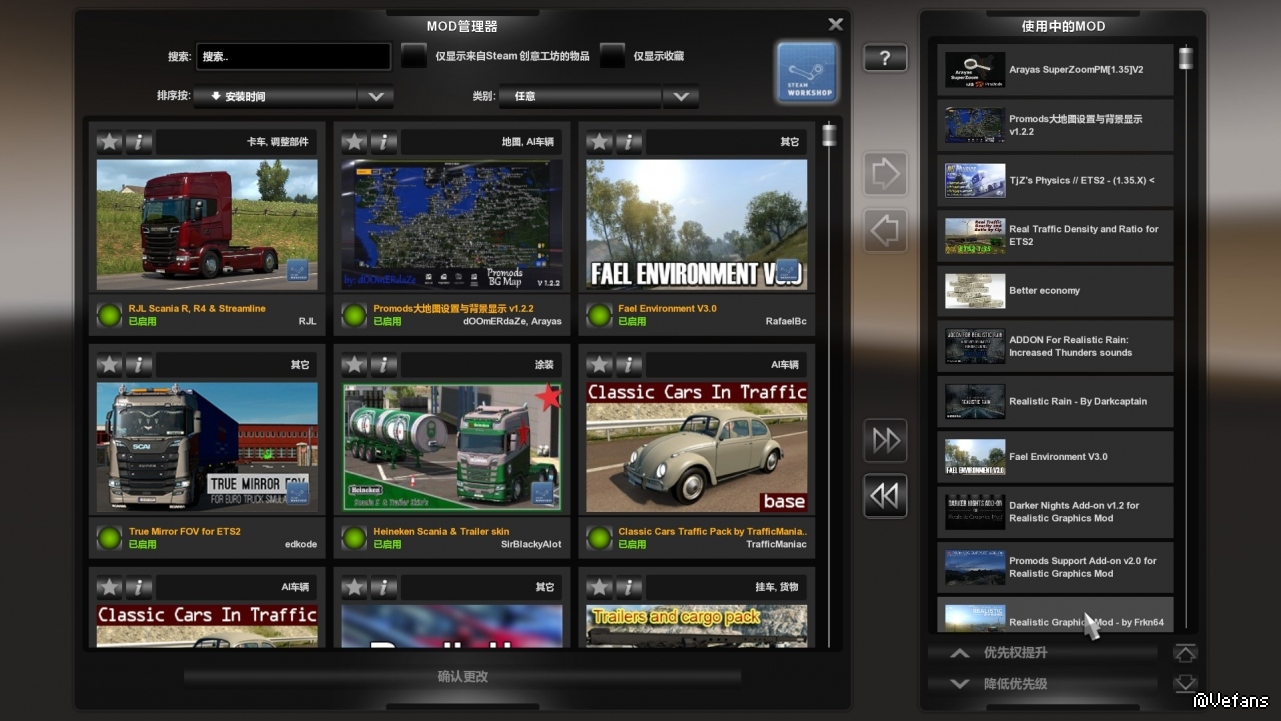Move mod to bottom priority icon
This screenshot has height=721, width=1281.
click(x=1185, y=684)
